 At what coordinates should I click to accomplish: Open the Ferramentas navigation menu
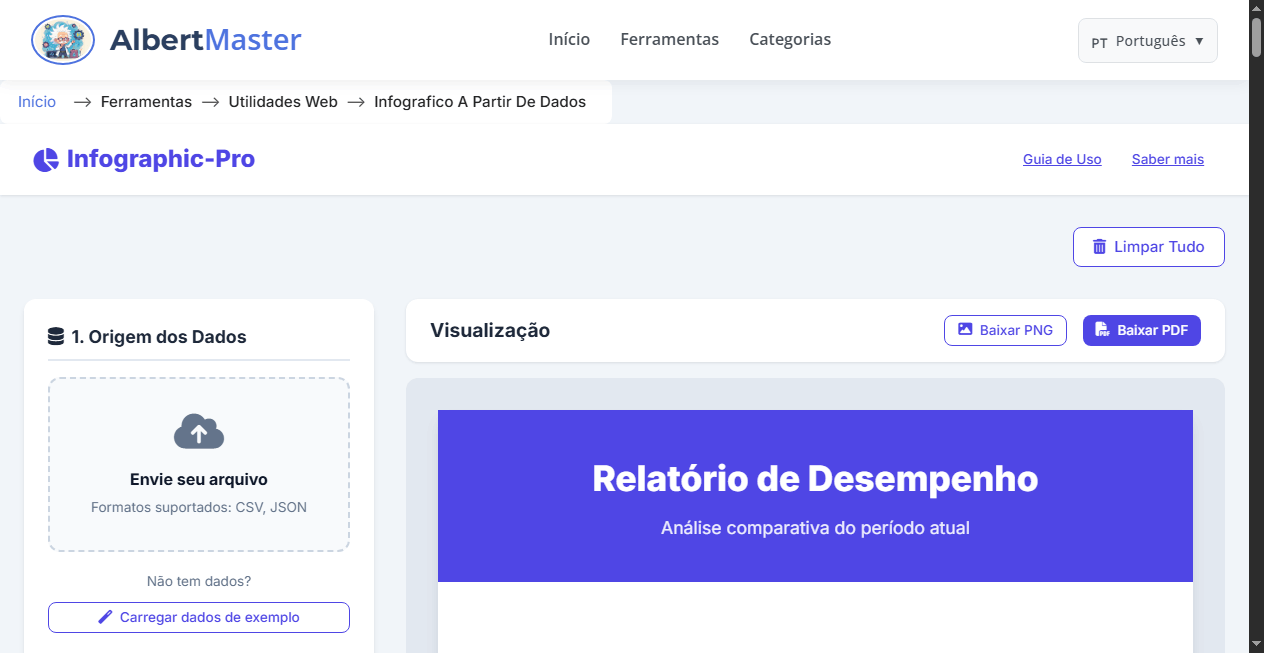(669, 39)
